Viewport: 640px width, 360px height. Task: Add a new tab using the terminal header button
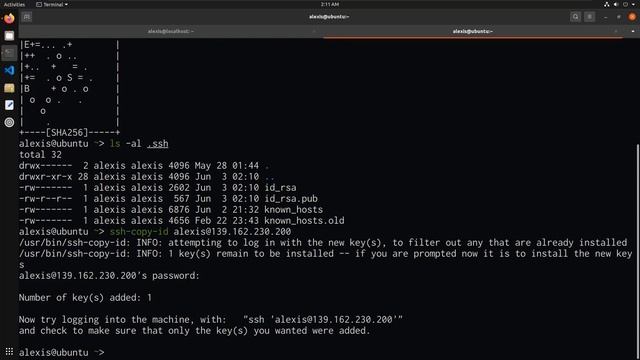point(27,17)
